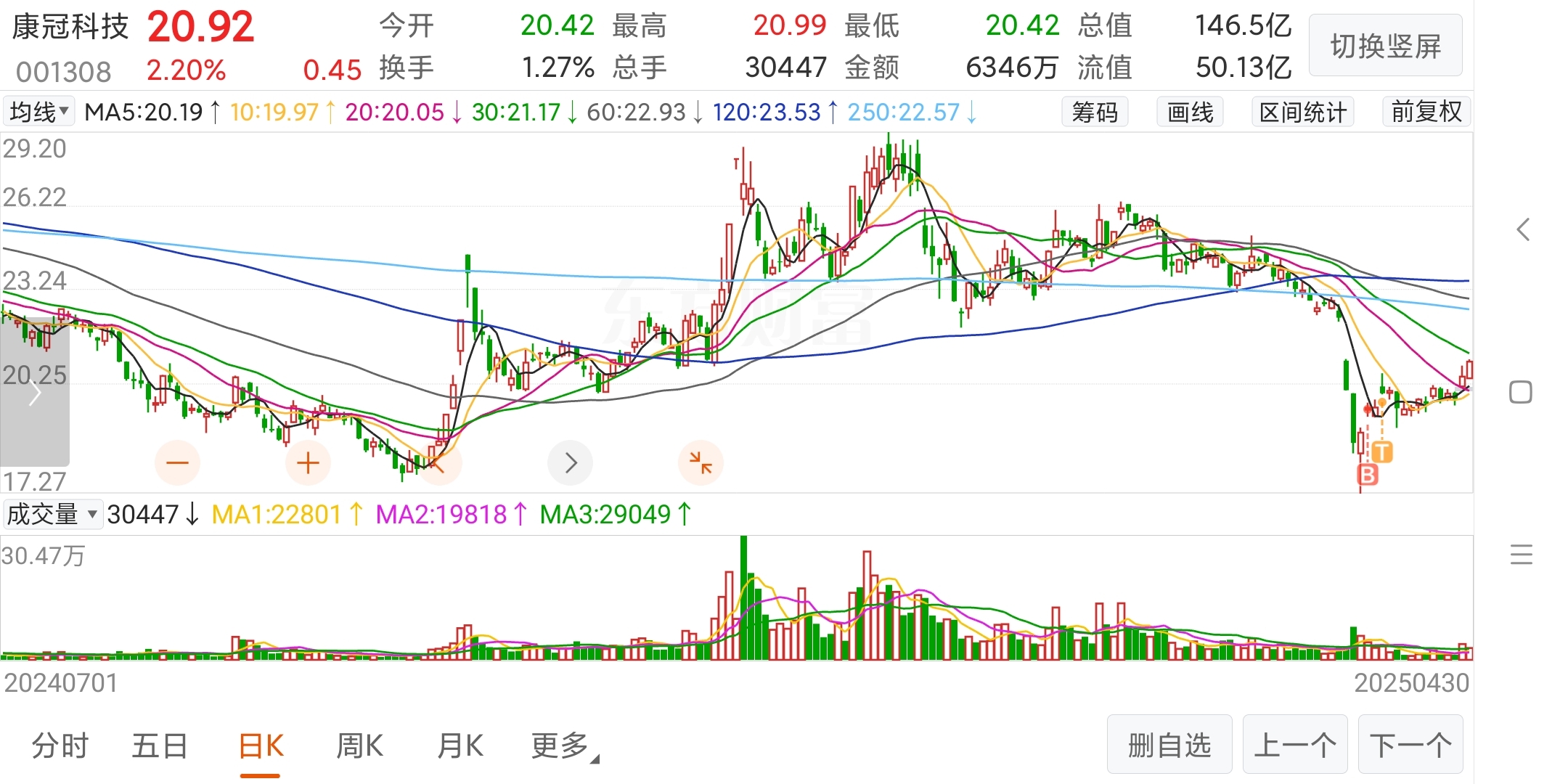
Task: Click the MA1:22801 volume value
Action: tap(277, 515)
